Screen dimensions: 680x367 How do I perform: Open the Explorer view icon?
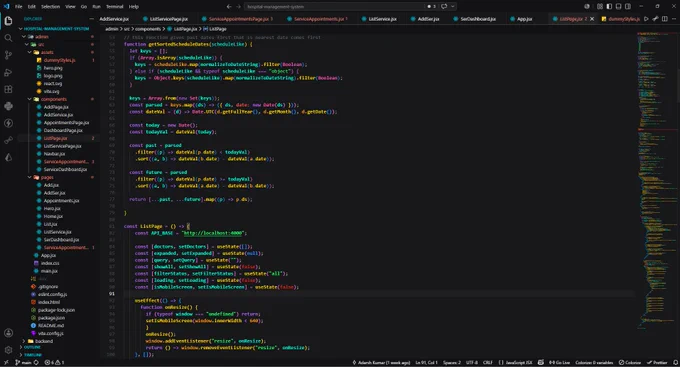coord(8,20)
